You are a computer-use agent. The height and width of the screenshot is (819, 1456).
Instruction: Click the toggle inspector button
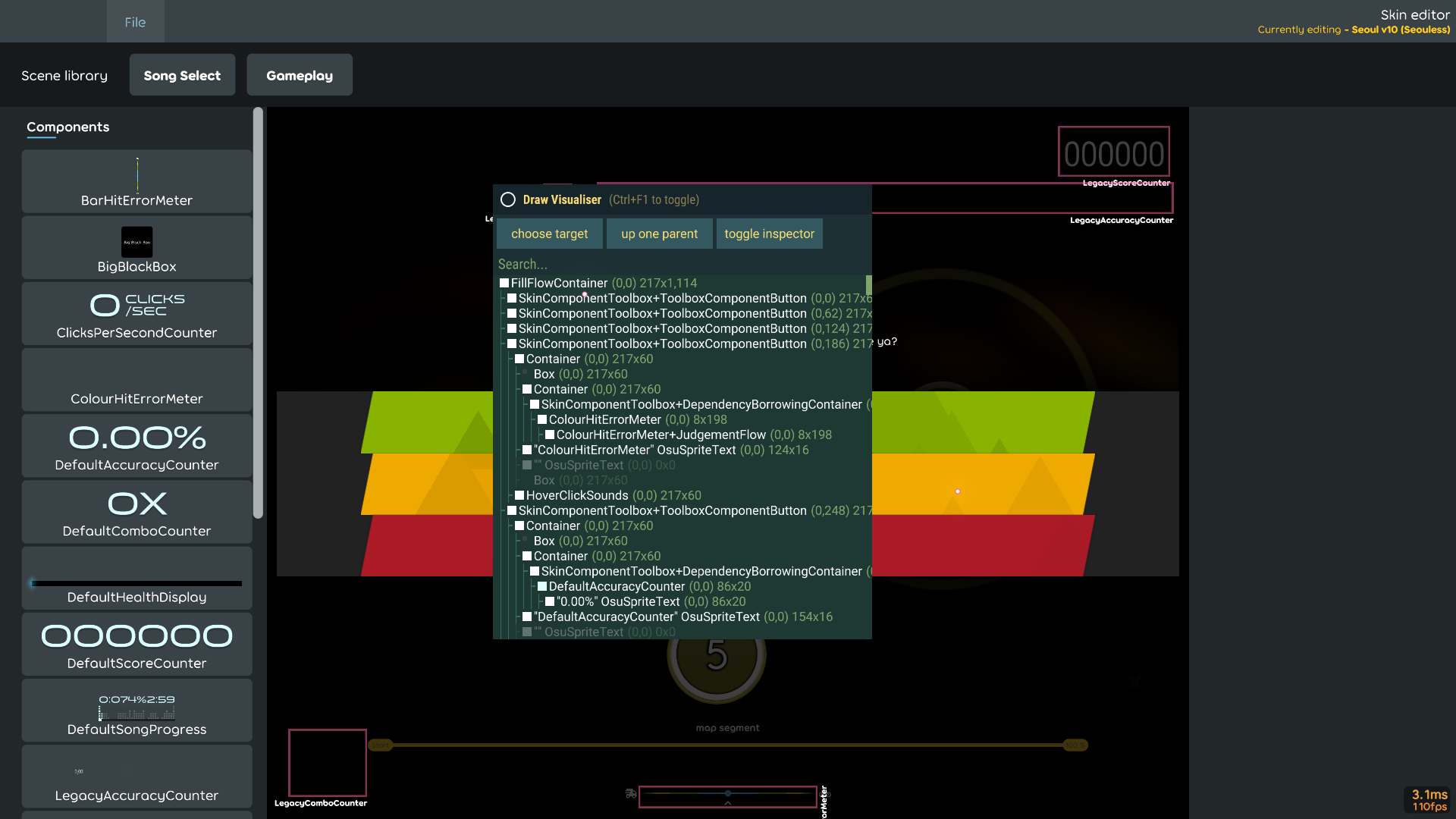pyautogui.click(x=769, y=234)
